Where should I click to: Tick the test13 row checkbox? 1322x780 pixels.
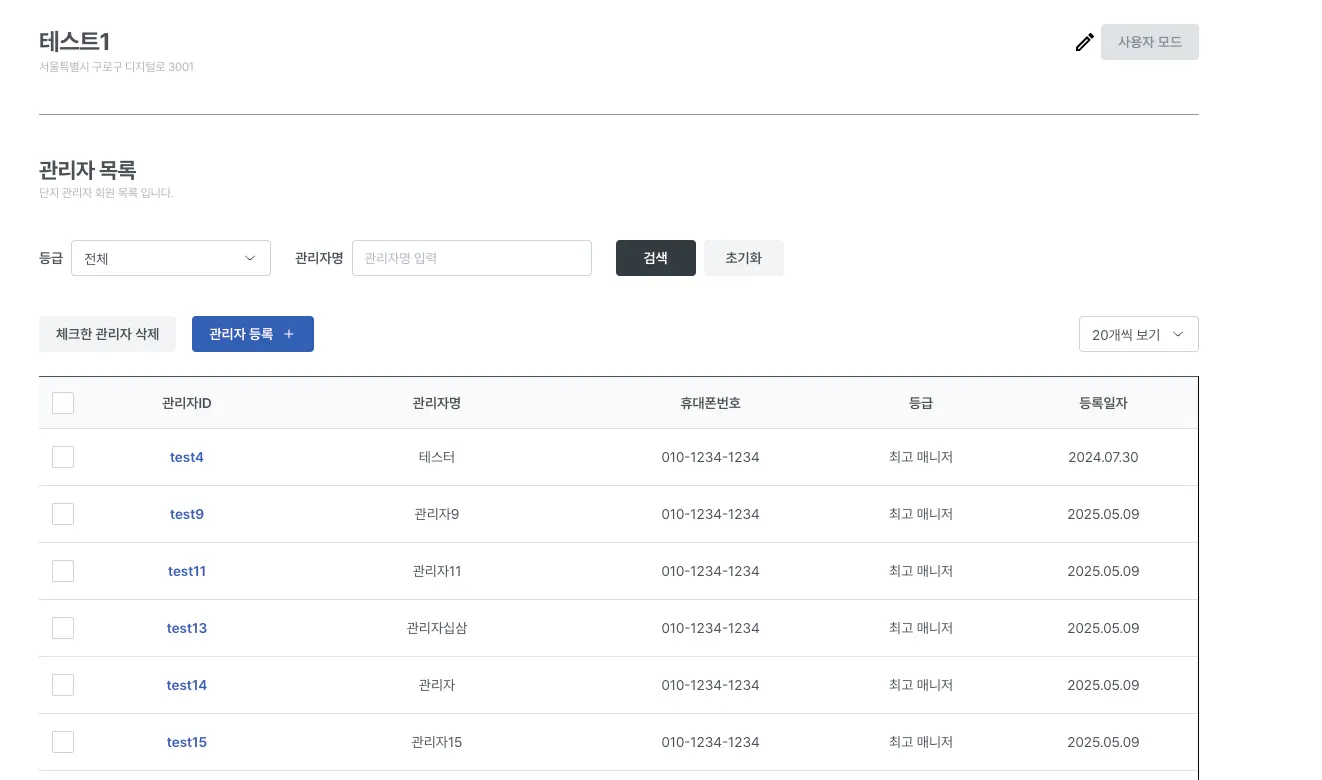pos(63,628)
